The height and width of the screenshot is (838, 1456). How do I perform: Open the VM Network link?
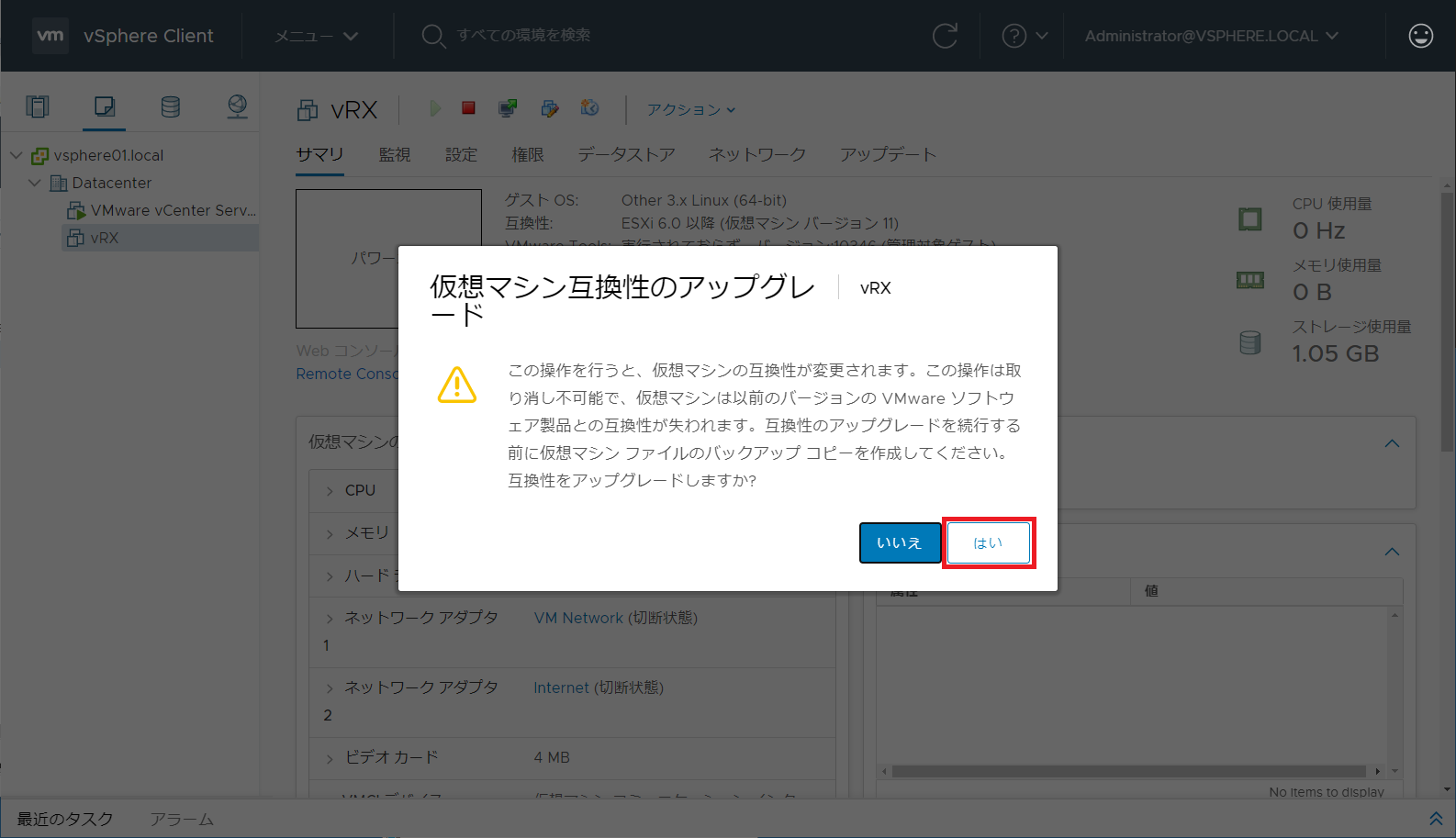pos(578,618)
